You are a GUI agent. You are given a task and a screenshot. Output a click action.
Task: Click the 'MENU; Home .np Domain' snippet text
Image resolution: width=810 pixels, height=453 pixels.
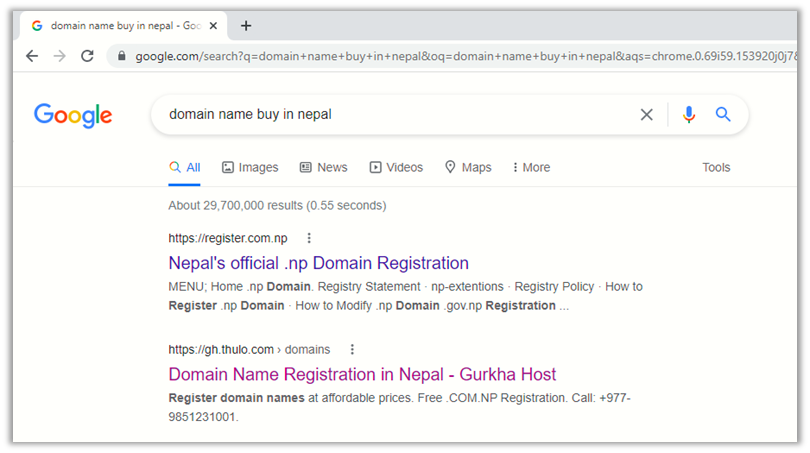pos(406,296)
